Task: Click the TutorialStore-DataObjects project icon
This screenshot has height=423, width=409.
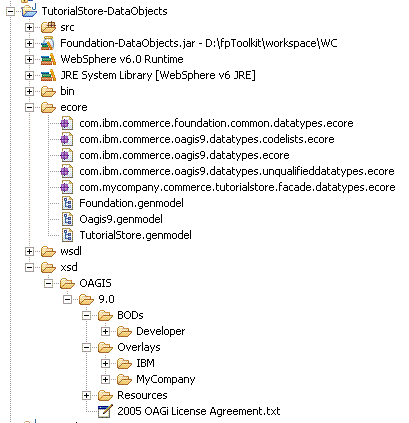Action: point(29,11)
